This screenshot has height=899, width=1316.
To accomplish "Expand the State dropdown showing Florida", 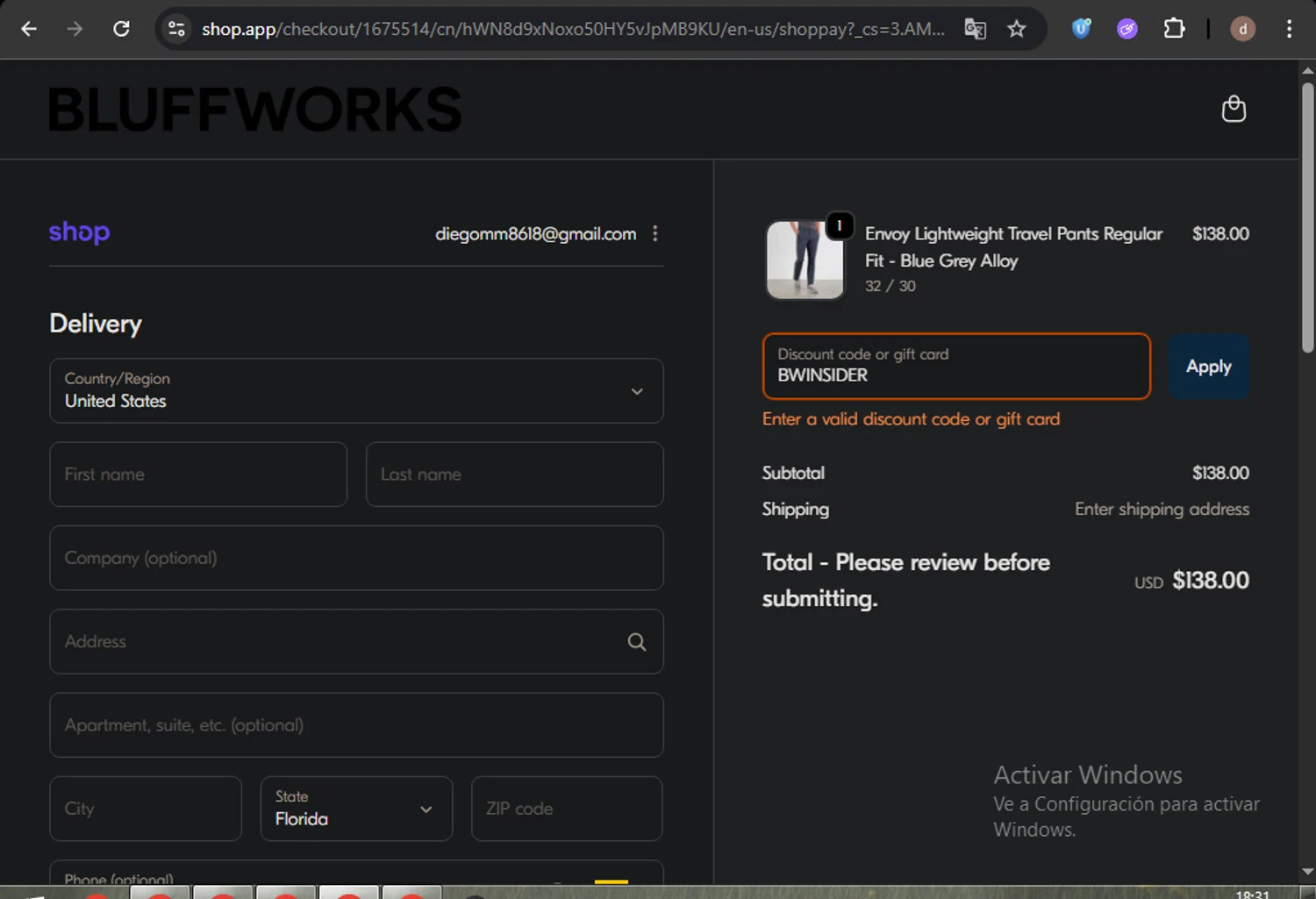I will (356, 809).
